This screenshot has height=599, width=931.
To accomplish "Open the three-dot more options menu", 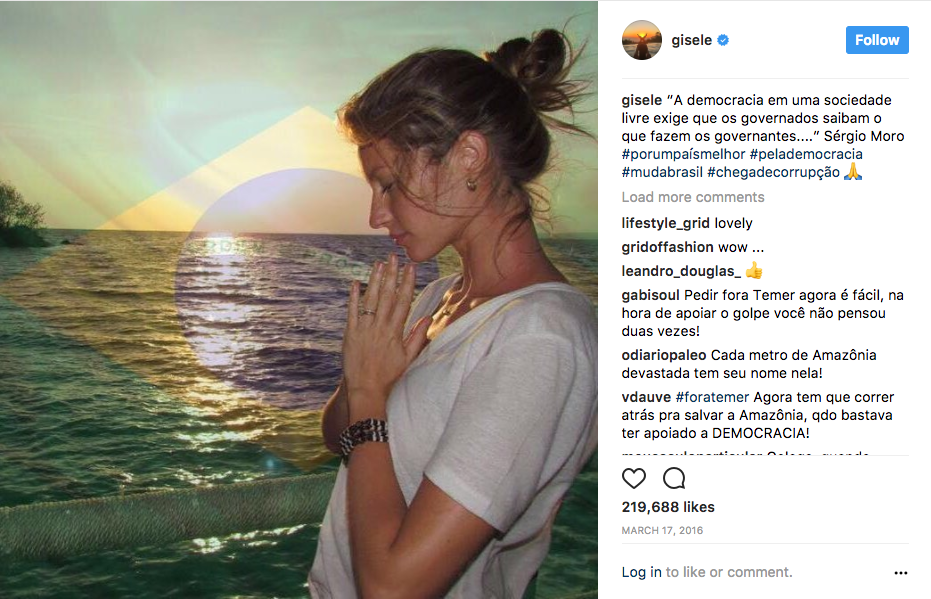I will tap(900, 573).
